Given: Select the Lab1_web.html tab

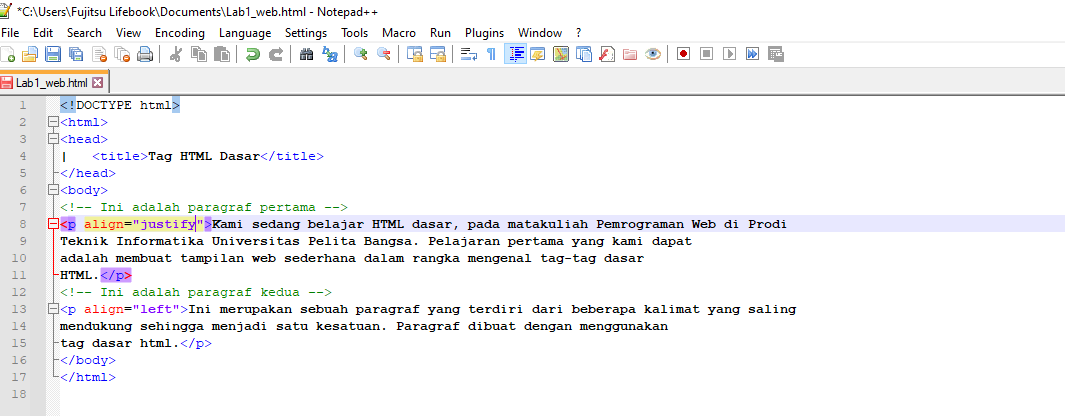Looking at the screenshot, I should pyautogui.click(x=52, y=83).
